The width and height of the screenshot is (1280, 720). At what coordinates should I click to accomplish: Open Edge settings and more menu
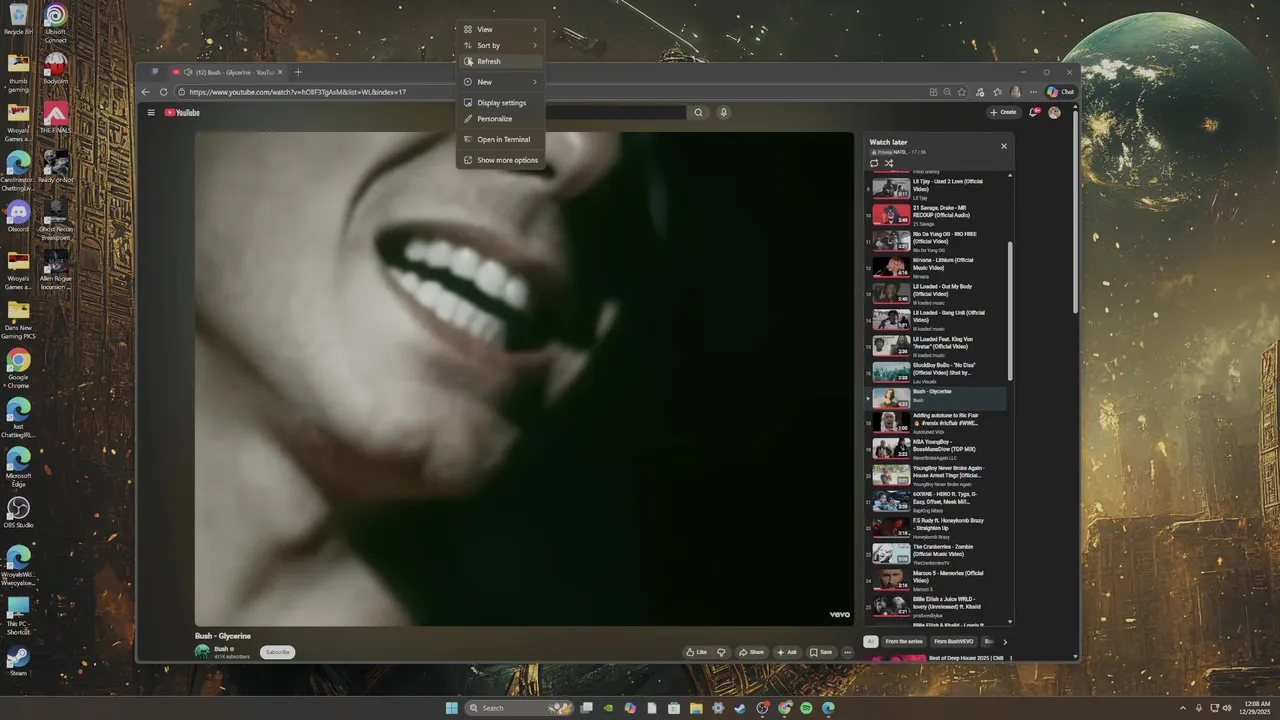tap(1034, 92)
